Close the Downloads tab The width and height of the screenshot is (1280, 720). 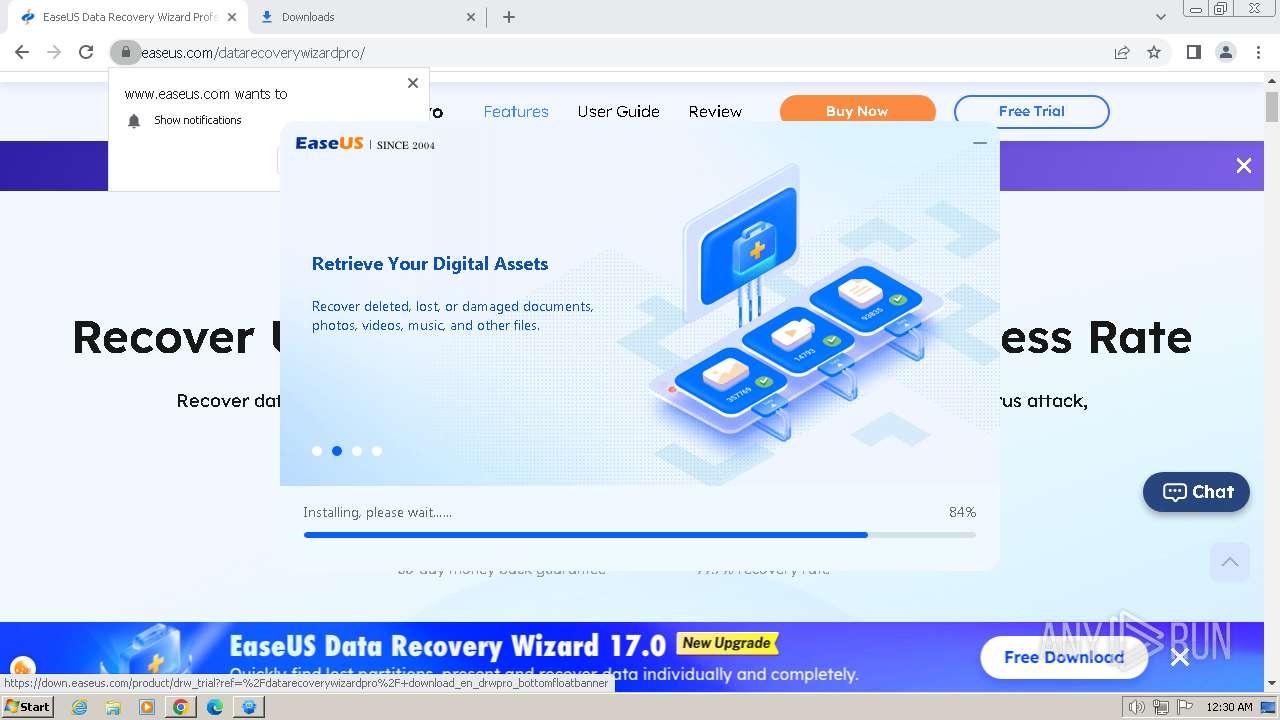click(x=472, y=17)
